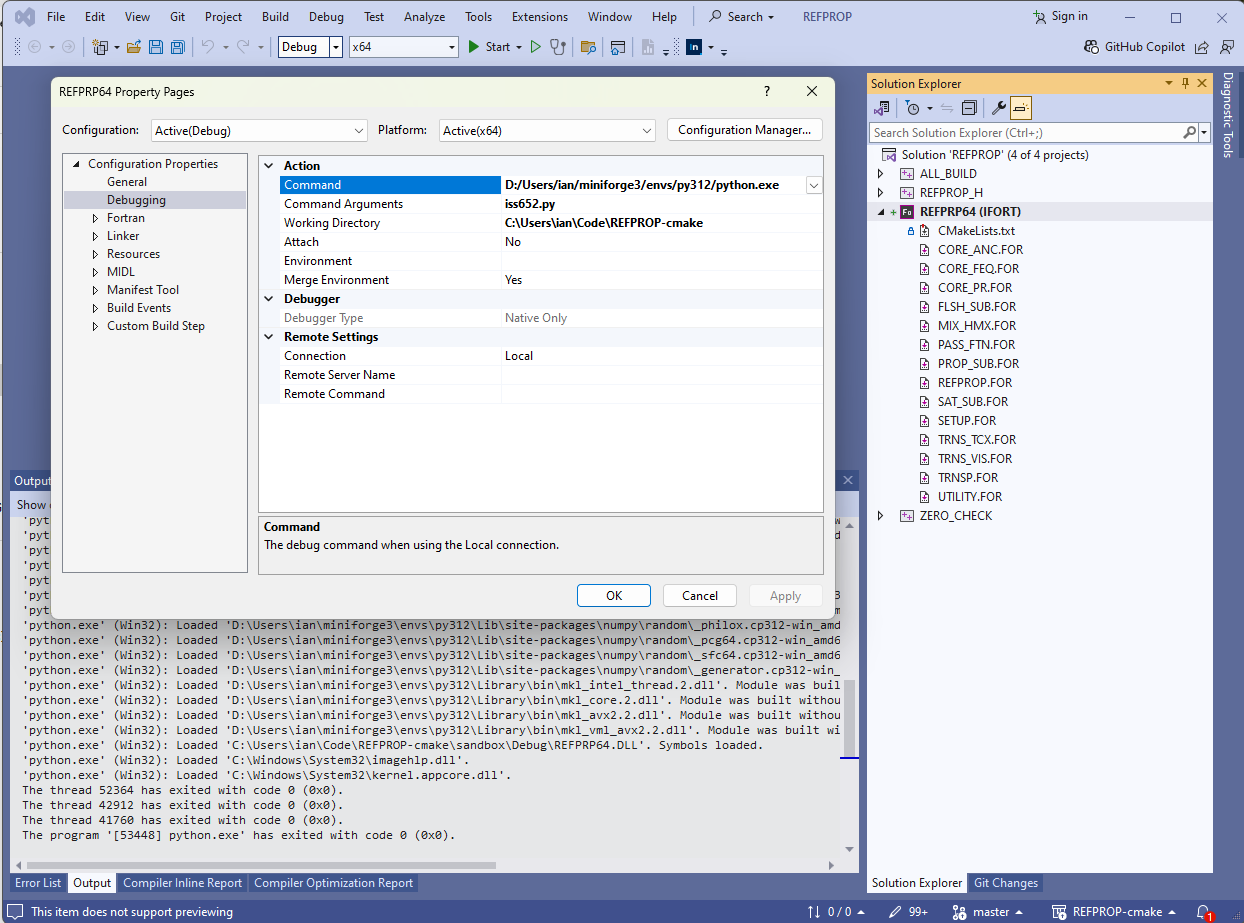The height and width of the screenshot is (923, 1244).
Task: Click Collapse All icon in Solution Explorer
Action: click(x=969, y=108)
